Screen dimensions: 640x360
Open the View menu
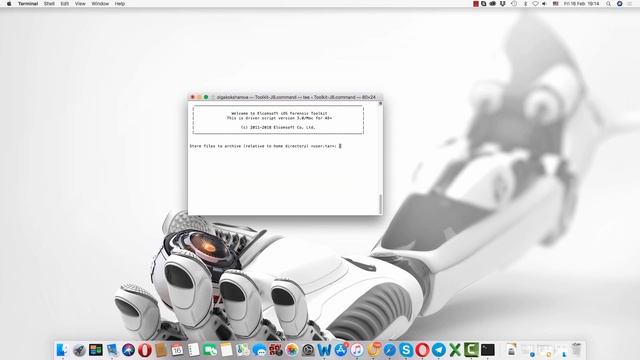(80, 4)
